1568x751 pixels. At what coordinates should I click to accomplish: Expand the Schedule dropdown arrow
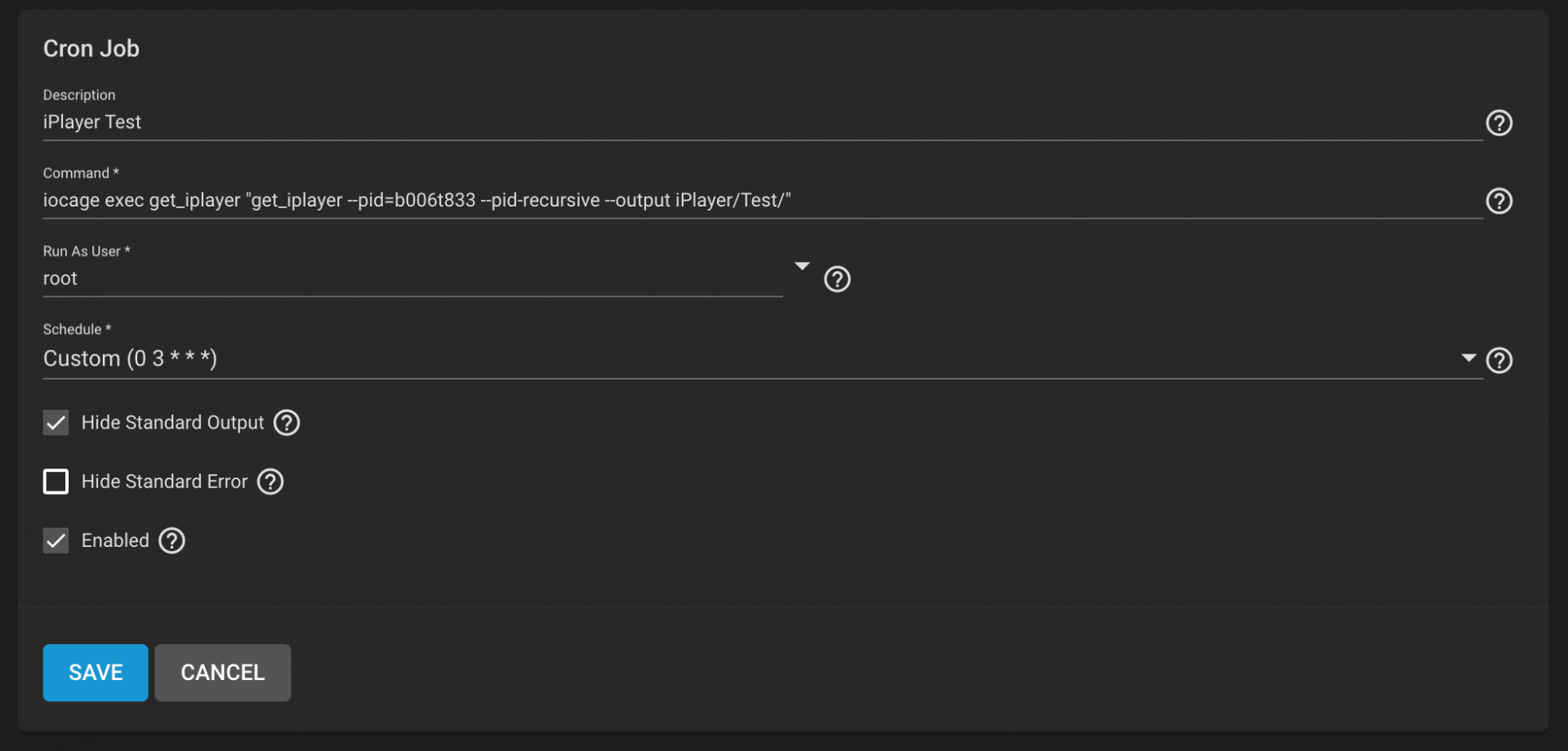click(x=1468, y=358)
